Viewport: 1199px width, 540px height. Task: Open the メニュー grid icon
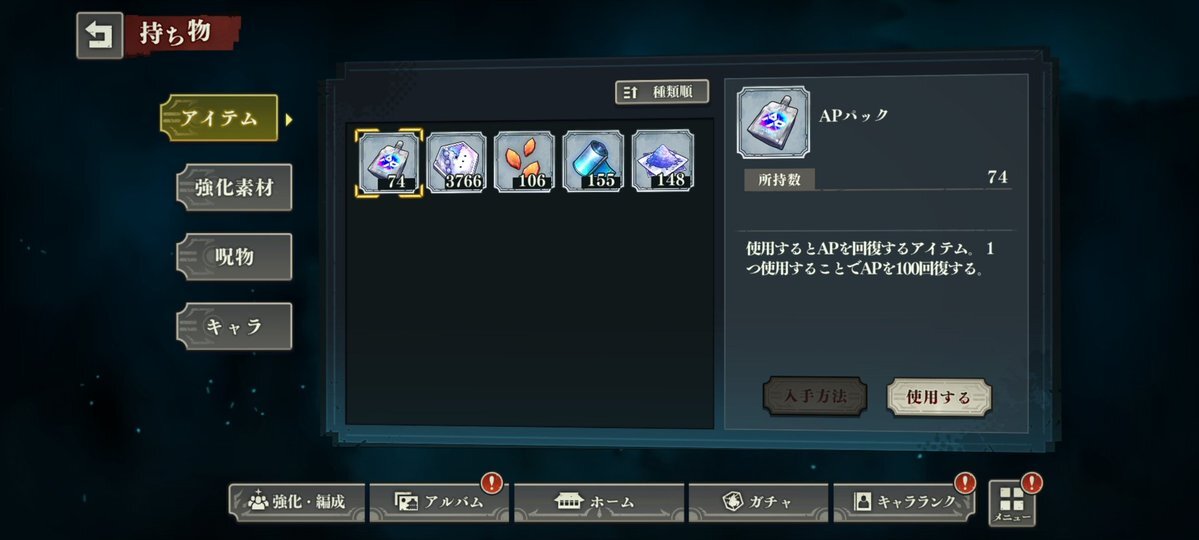1012,503
